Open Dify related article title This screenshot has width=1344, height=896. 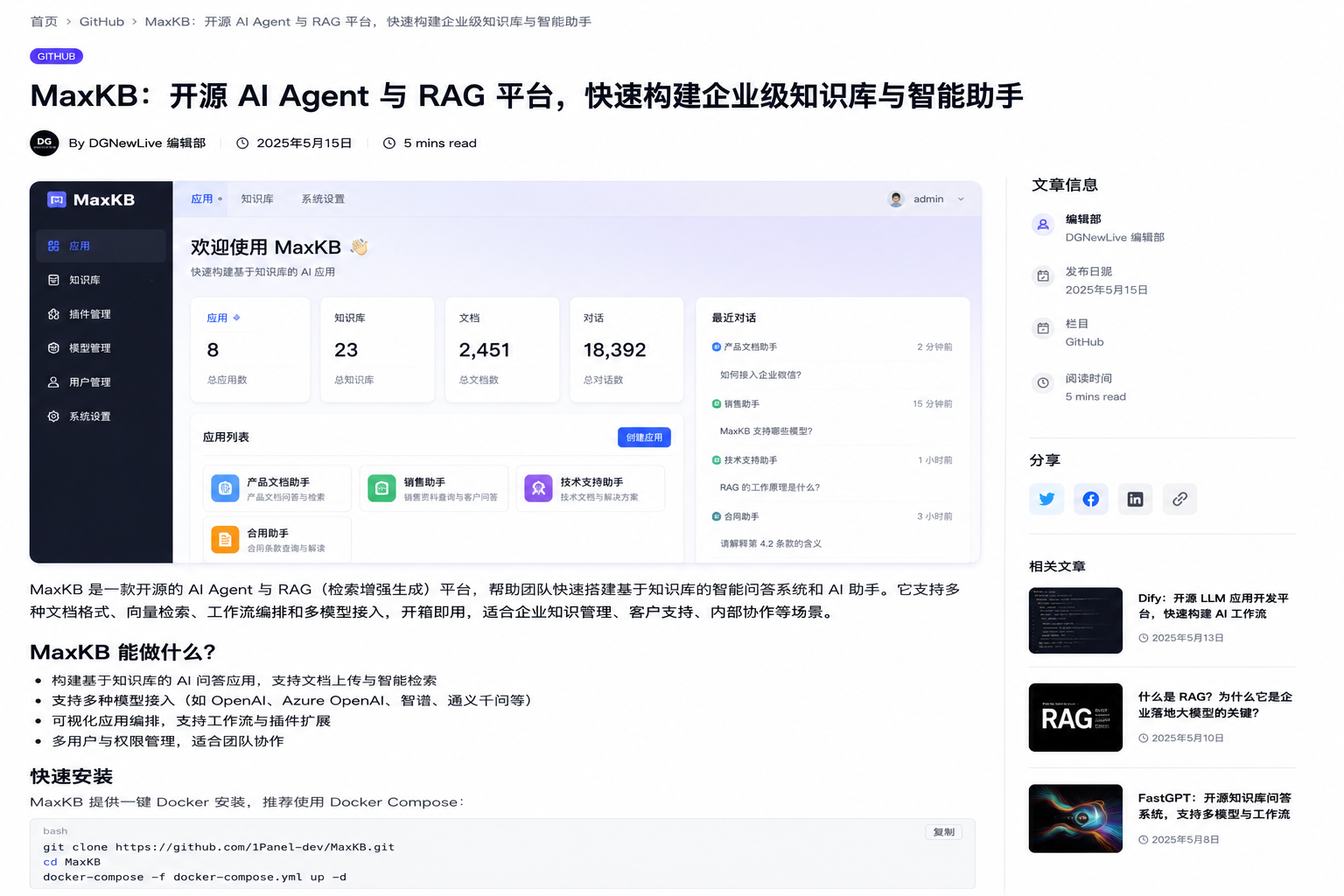[1213, 606]
